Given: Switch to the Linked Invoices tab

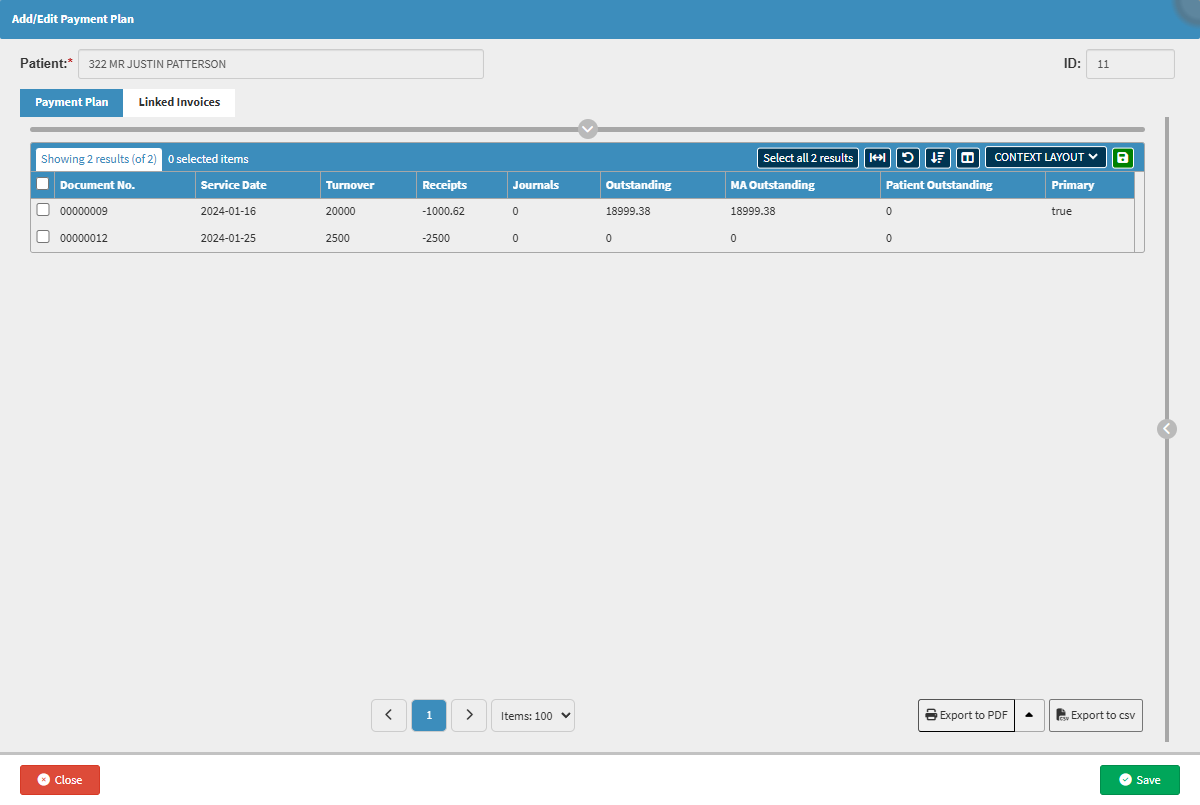Looking at the screenshot, I should tap(179, 103).
